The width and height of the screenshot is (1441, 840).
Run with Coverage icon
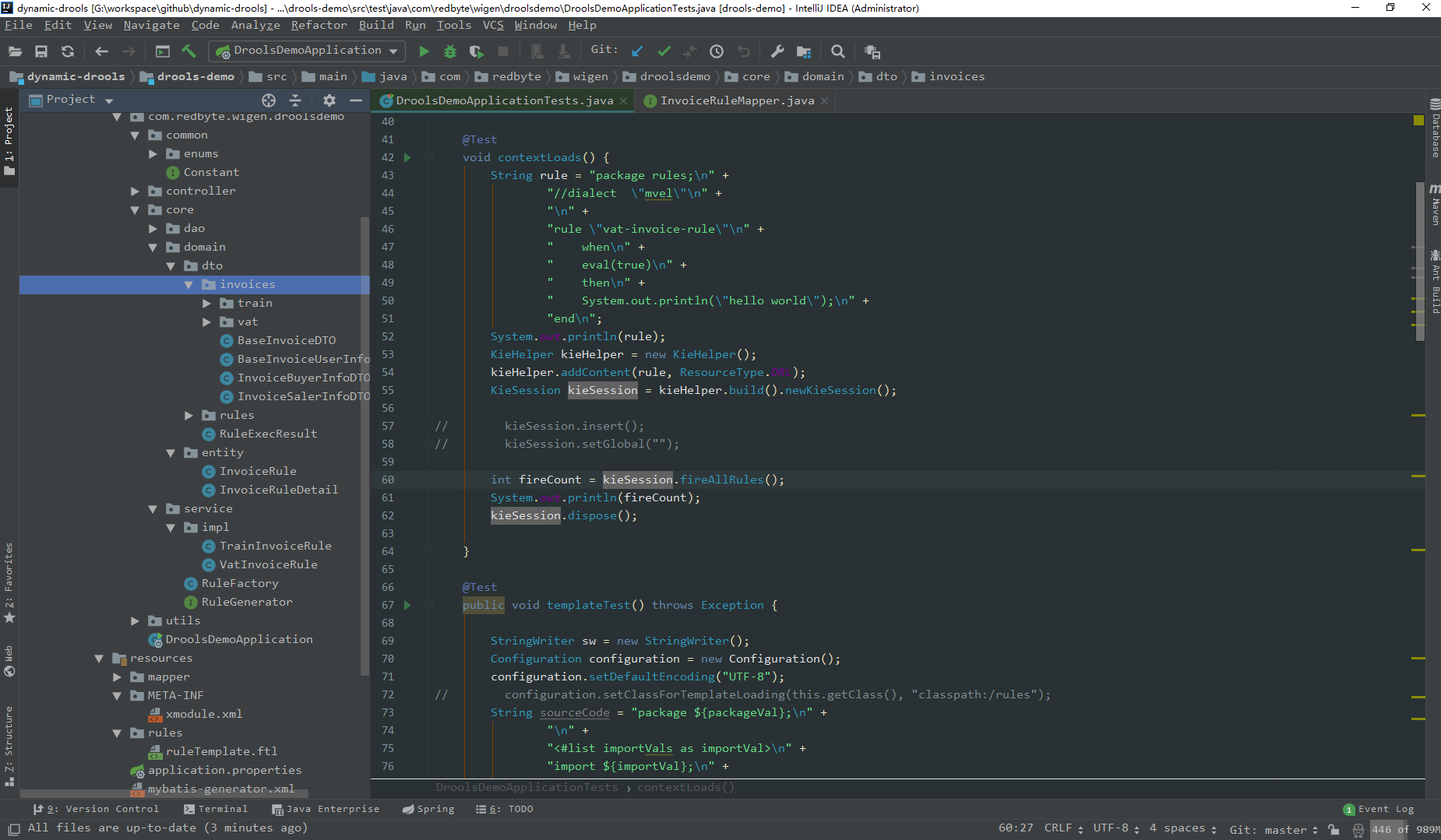(477, 51)
